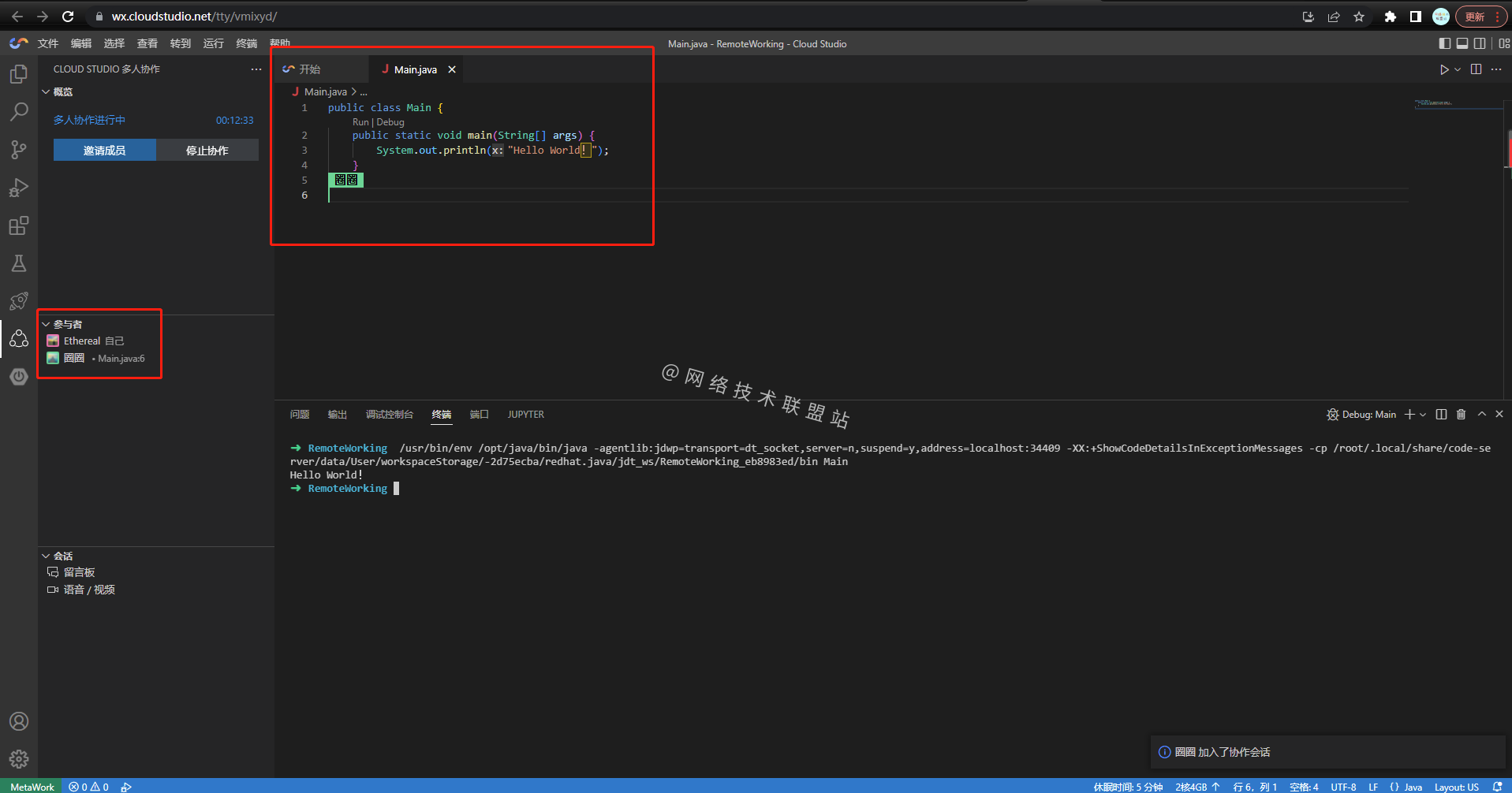Close the bottom panel with X
This screenshot has width=1512, height=793.
(1499, 414)
